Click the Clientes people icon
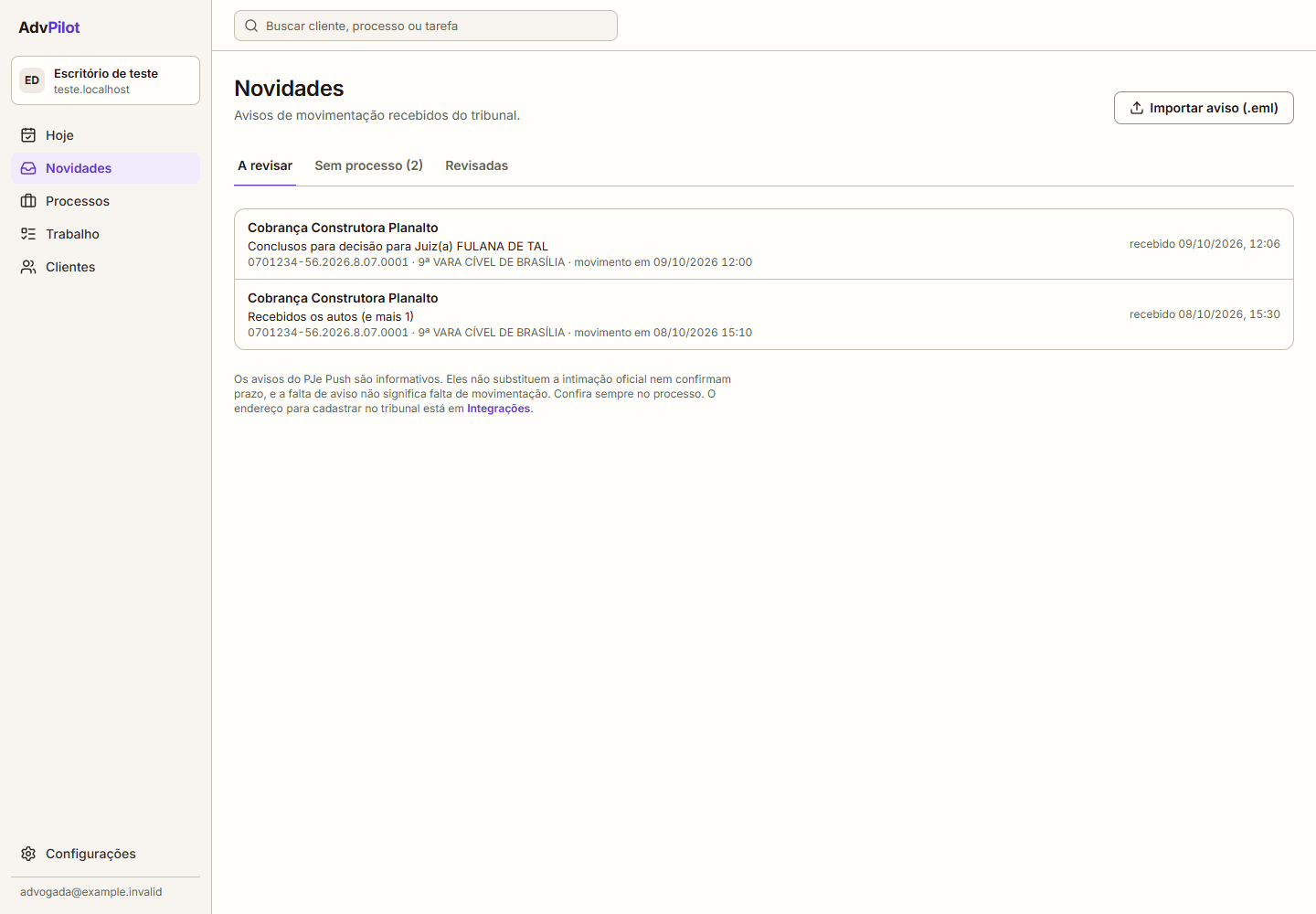The width and height of the screenshot is (1316, 914). pyautogui.click(x=28, y=267)
